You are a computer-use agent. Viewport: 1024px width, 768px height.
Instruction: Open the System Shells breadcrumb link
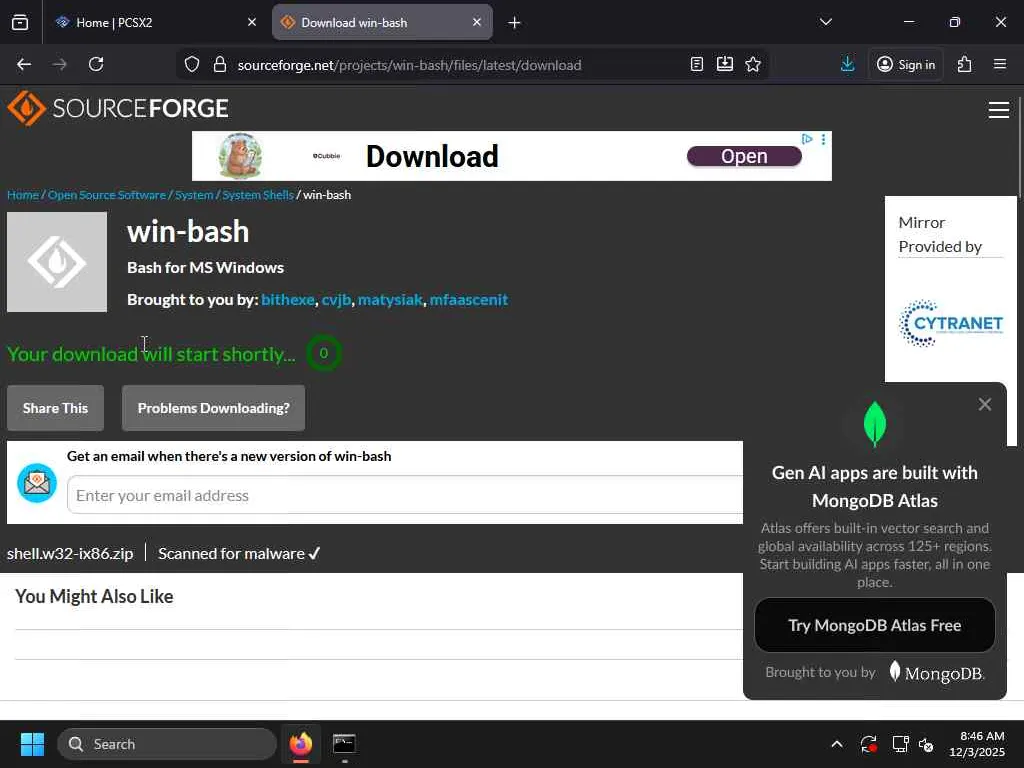pyautogui.click(x=258, y=195)
